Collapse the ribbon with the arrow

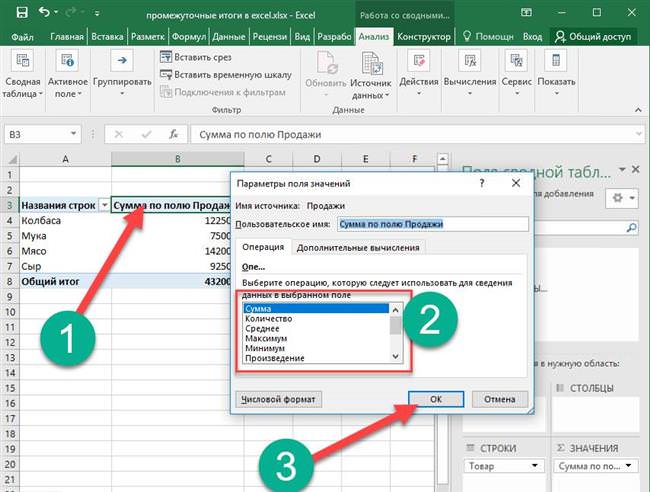pyautogui.click(x=638, y=110)
